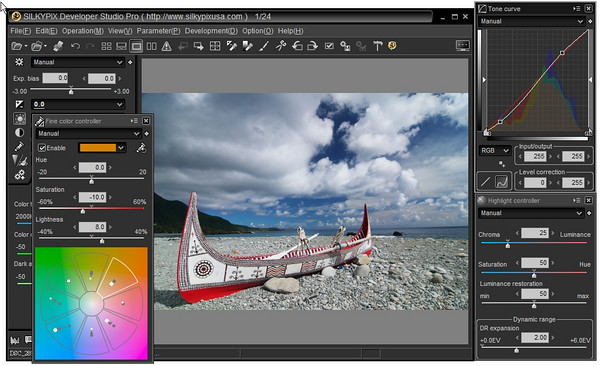Open Highlight controller Manual dropdown

tap(531, 213)
